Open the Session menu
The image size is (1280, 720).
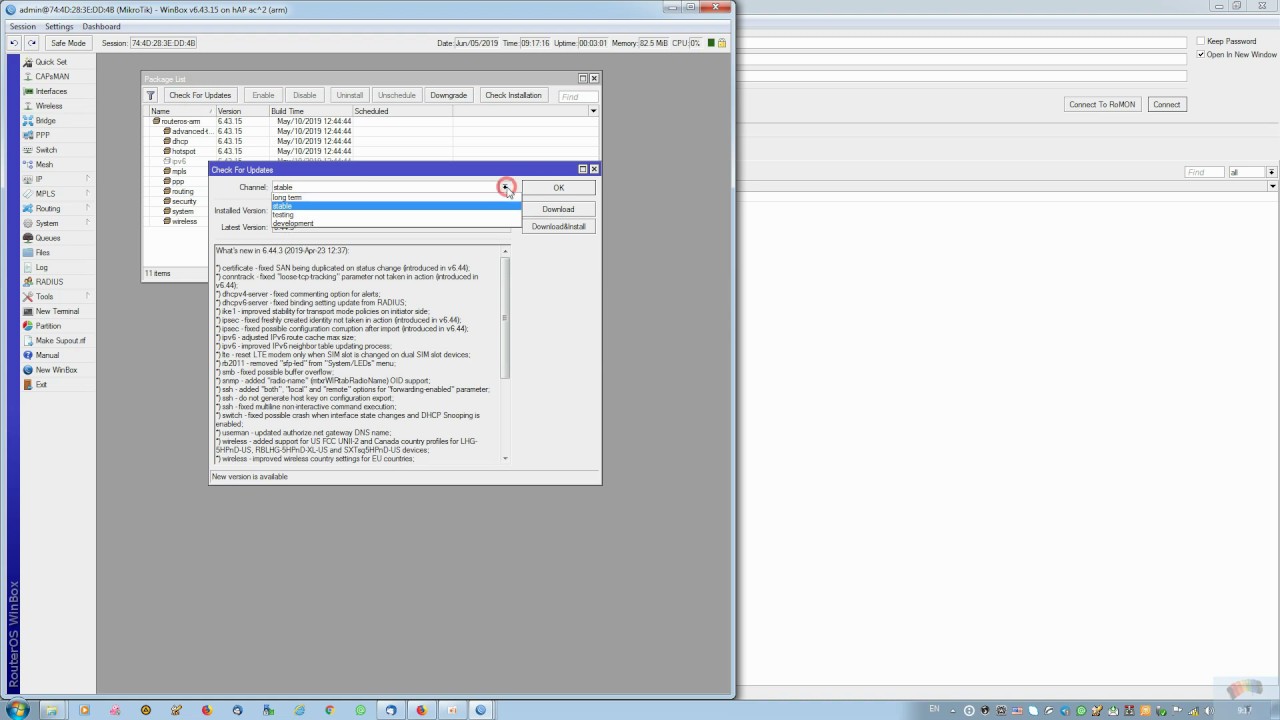22,26
